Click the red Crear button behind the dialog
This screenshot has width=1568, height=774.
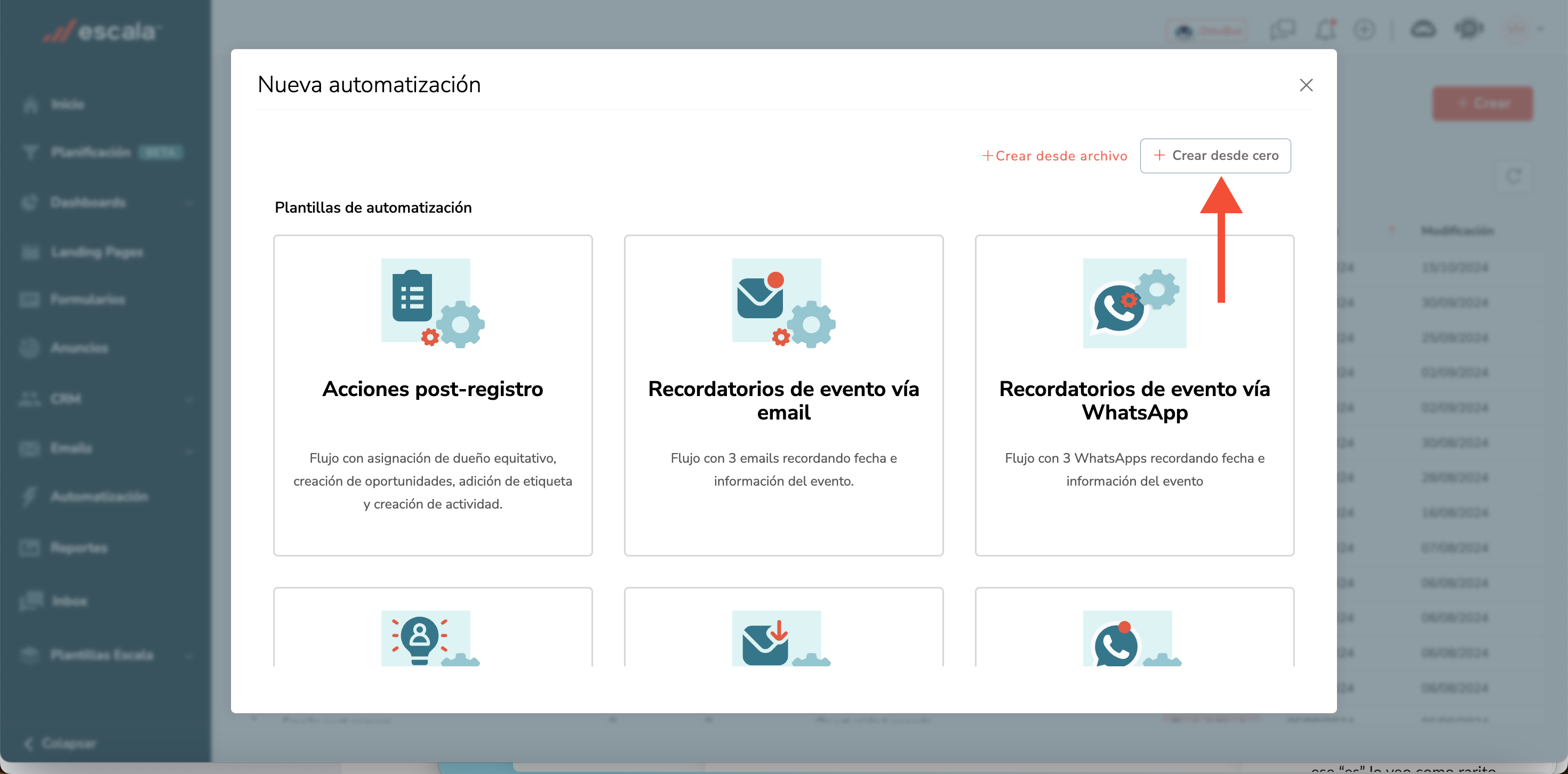pos(1482,103)
